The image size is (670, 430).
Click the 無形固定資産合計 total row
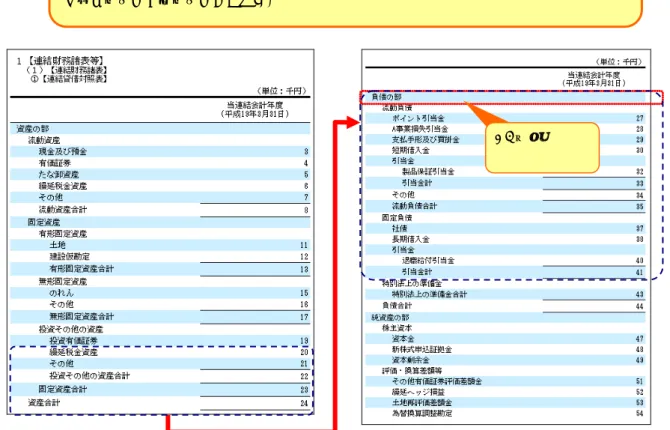pyautogui.click(x=160, y=317)
